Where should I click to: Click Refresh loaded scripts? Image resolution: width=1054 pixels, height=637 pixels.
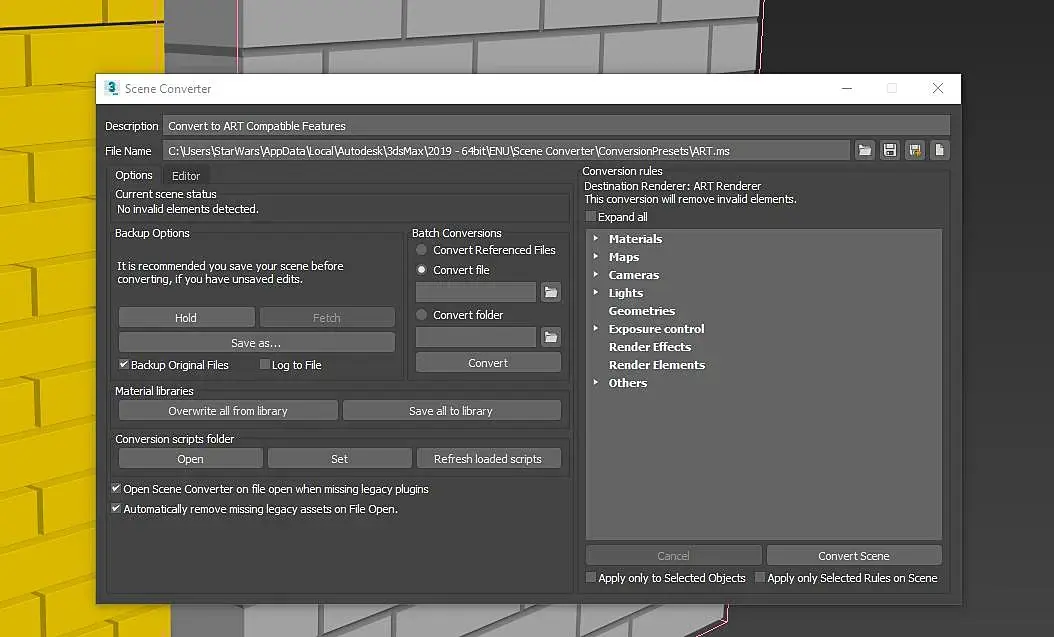click(488, 458)
